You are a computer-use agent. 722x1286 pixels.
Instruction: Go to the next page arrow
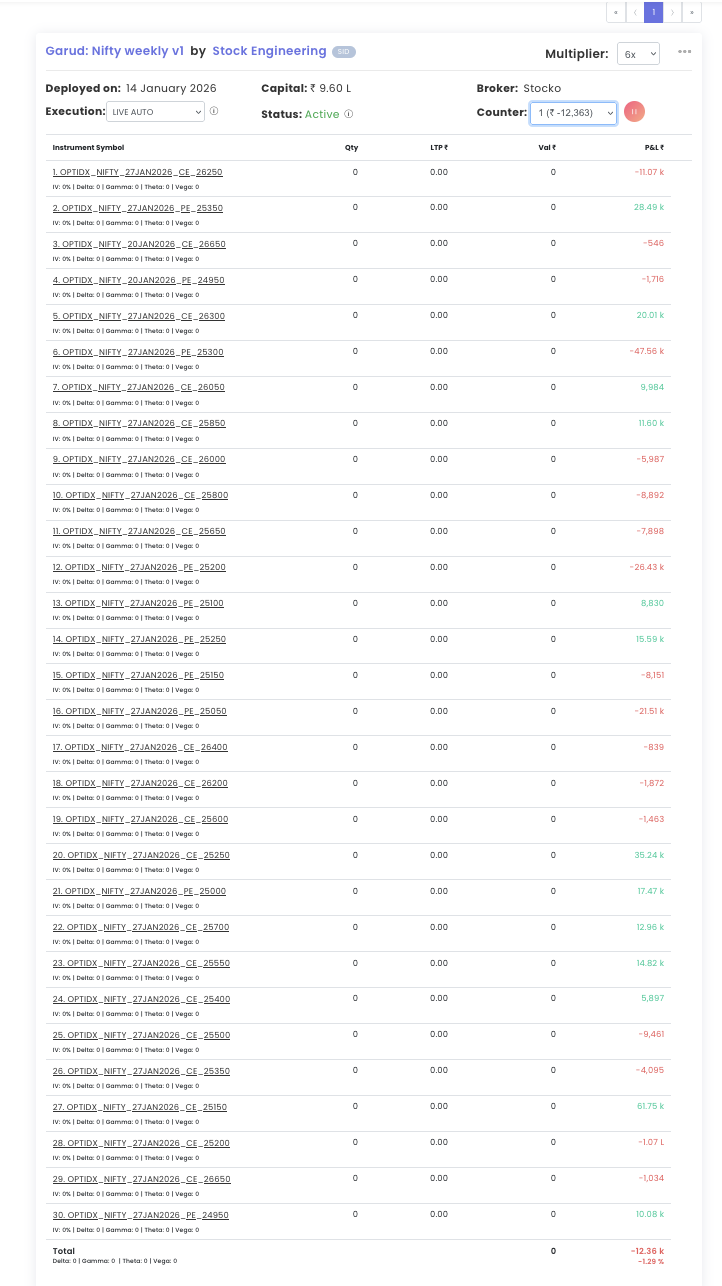[x=673, y=12]
